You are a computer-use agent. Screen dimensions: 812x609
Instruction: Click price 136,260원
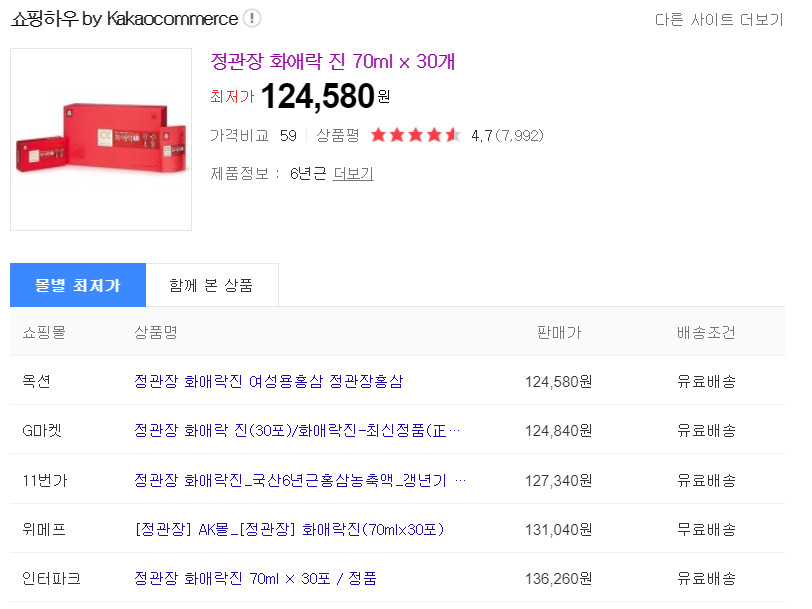pos(559,579)
